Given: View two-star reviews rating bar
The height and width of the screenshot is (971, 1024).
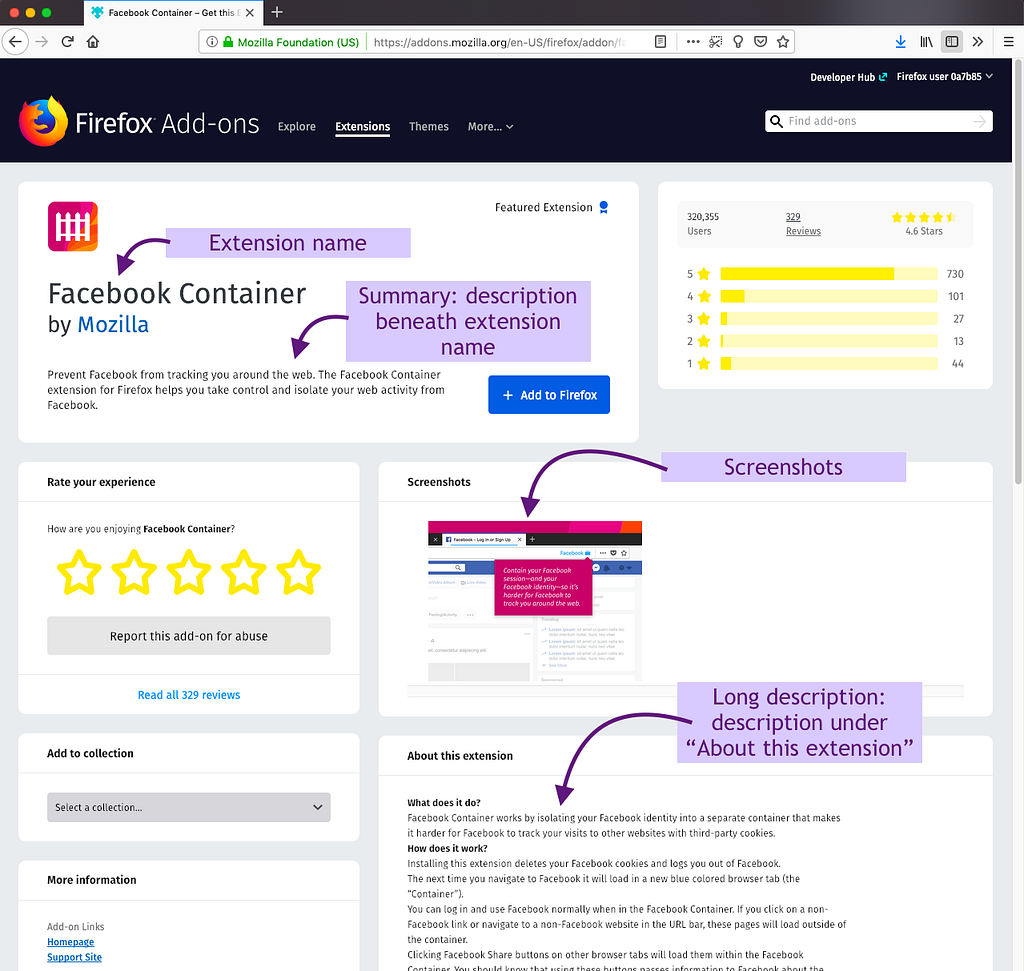Looking at the screenshot, I should [x=829, y=341].
